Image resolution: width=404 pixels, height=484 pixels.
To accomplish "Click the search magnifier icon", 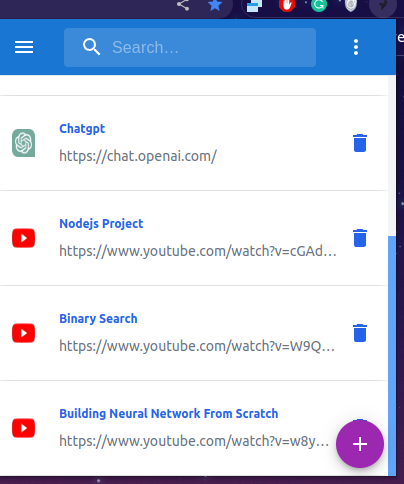I will [x=91, y=47].
